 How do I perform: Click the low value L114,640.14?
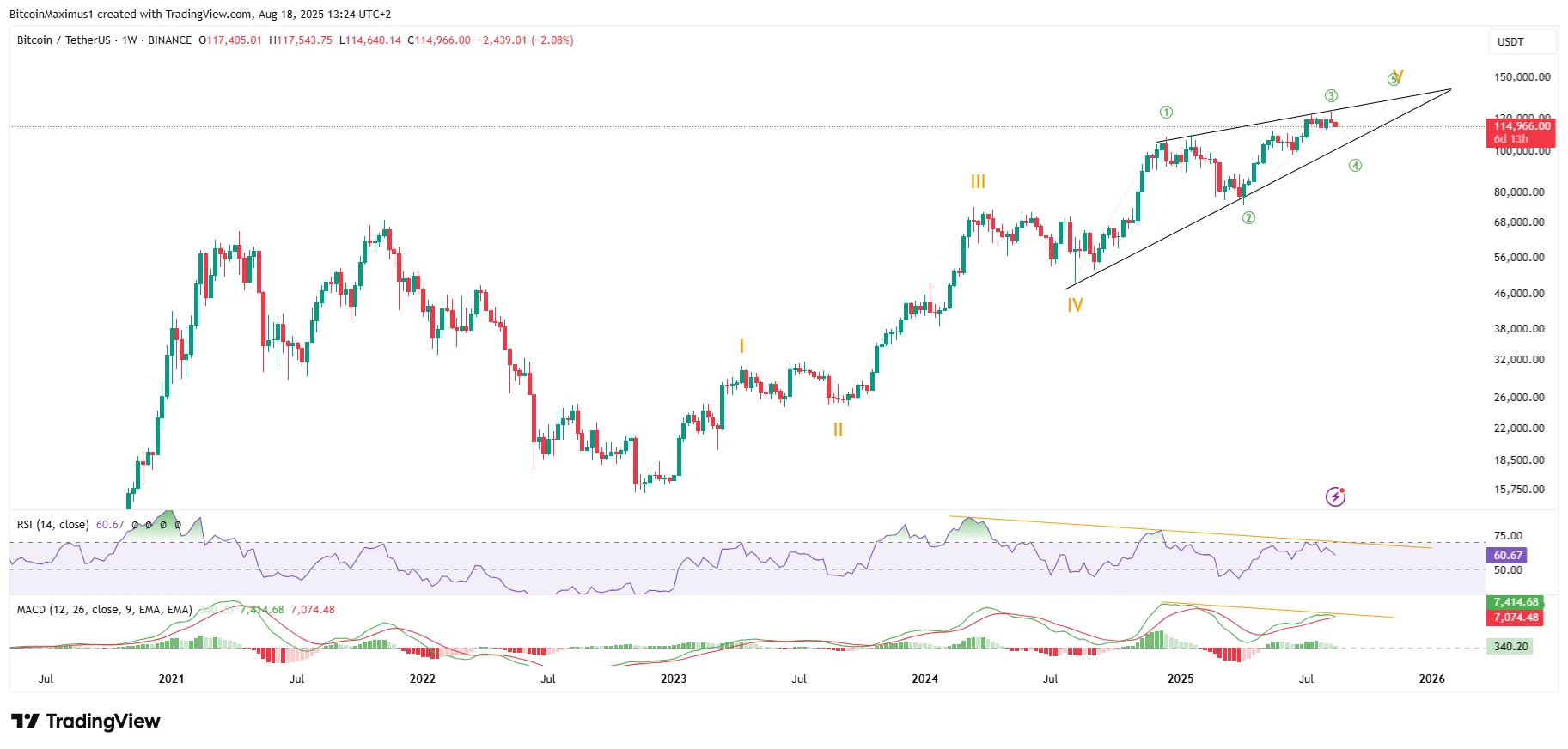(x=370, y=40)
